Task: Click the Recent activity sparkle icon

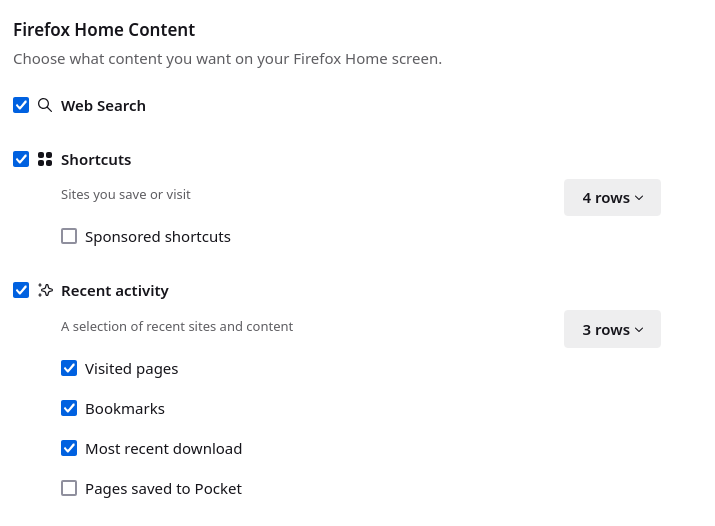Action: tap(45, 290)
